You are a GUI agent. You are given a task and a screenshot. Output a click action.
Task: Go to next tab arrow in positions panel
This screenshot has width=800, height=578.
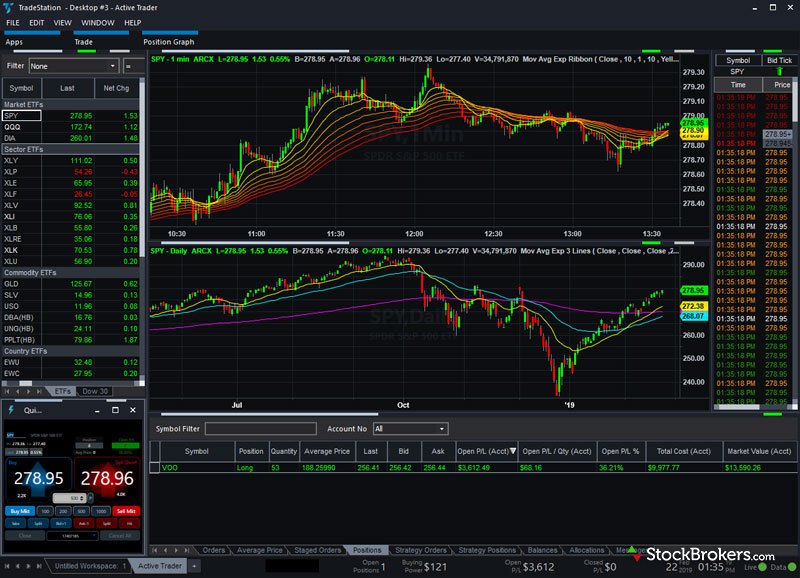(176, 550)
